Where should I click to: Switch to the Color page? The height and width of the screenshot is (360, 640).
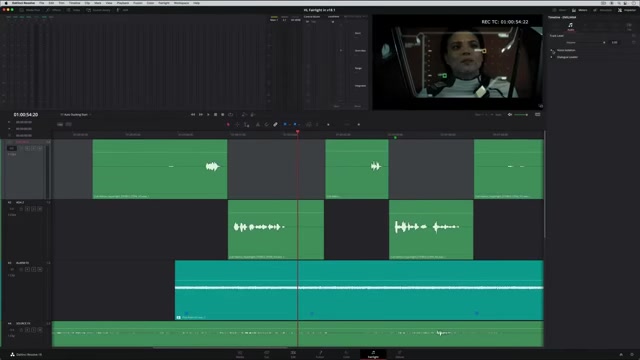346,354
